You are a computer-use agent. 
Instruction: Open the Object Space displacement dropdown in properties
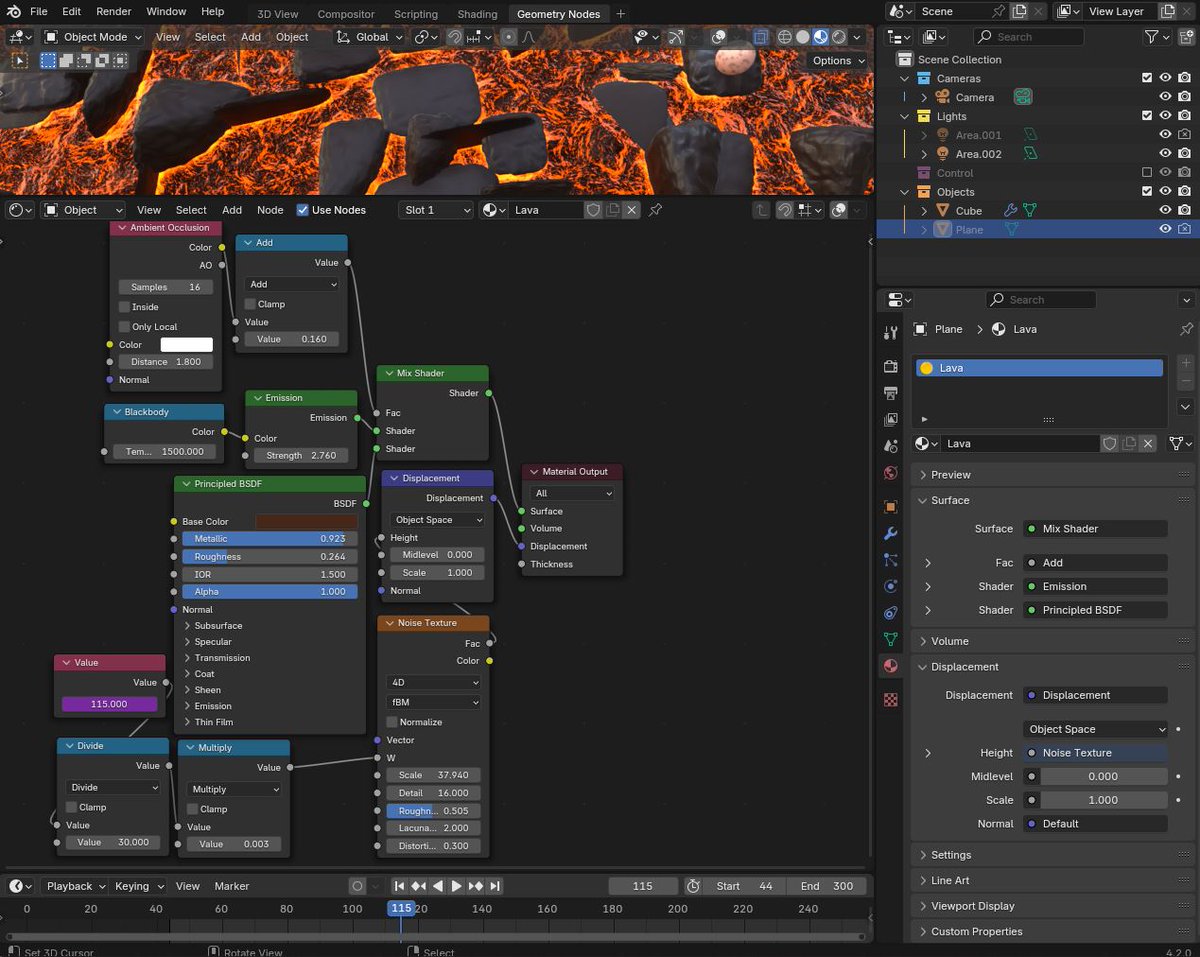pyautogui.click(x=1096, y=729)
